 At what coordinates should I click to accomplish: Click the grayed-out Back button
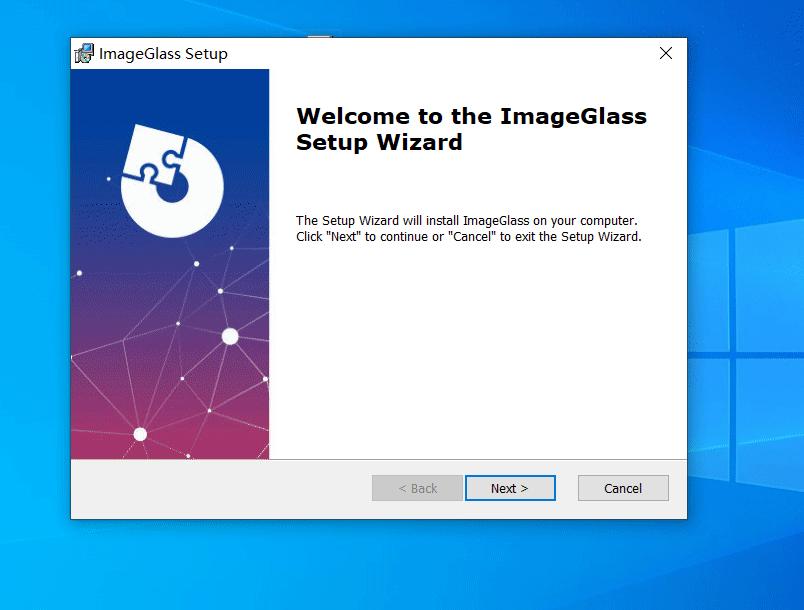[x=417, y=488]
